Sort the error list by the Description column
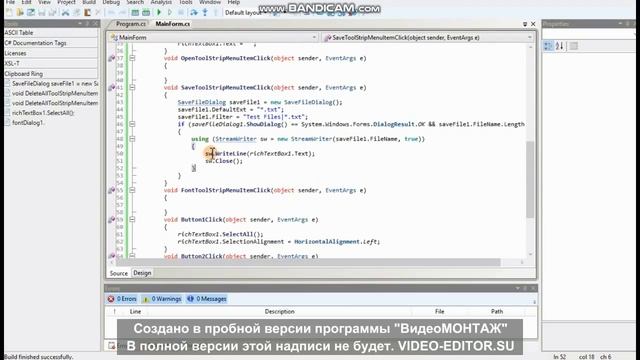640x360 pixels. 279,311
